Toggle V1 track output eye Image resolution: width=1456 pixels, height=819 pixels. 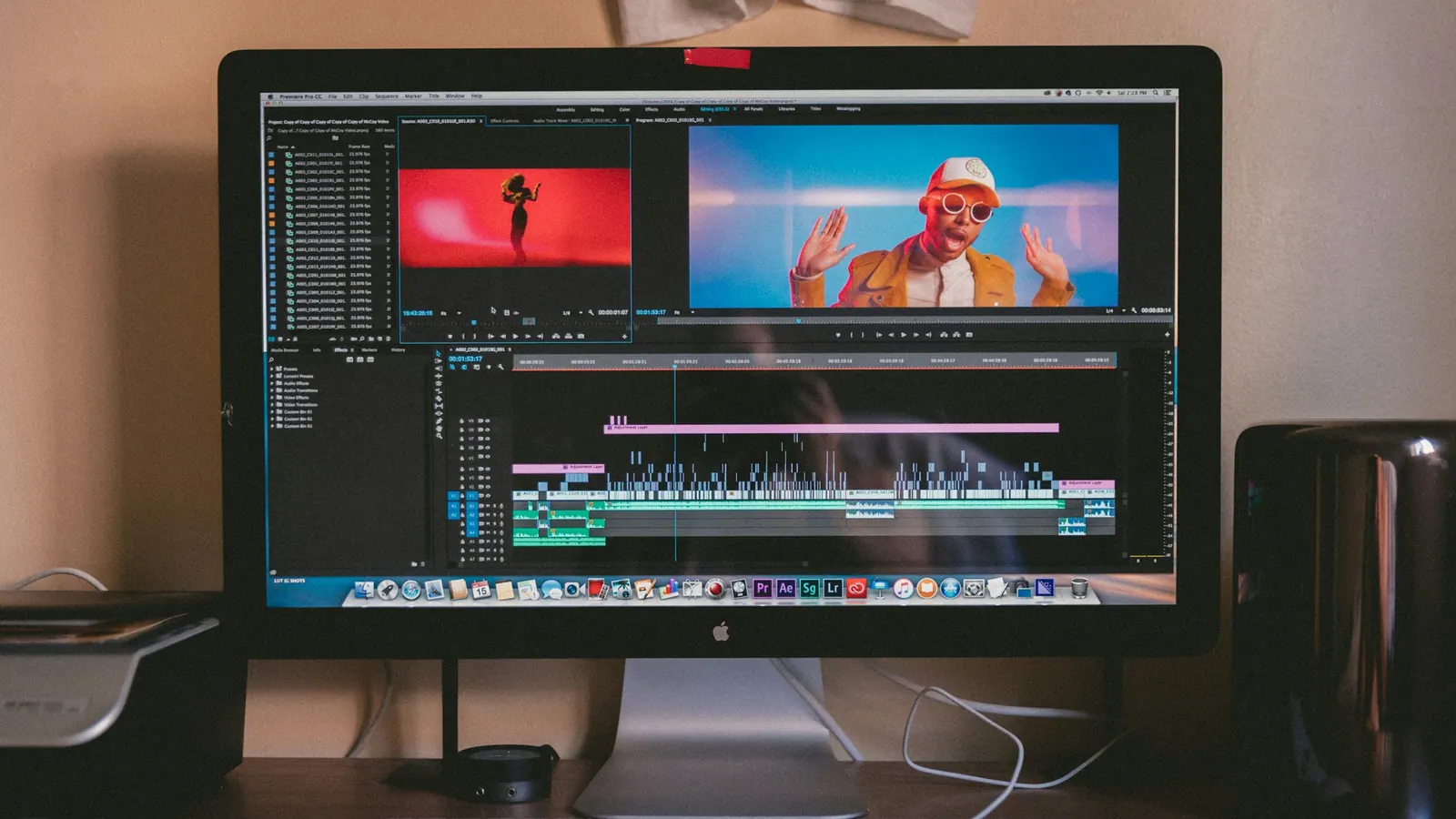click(x=488, y=495)
